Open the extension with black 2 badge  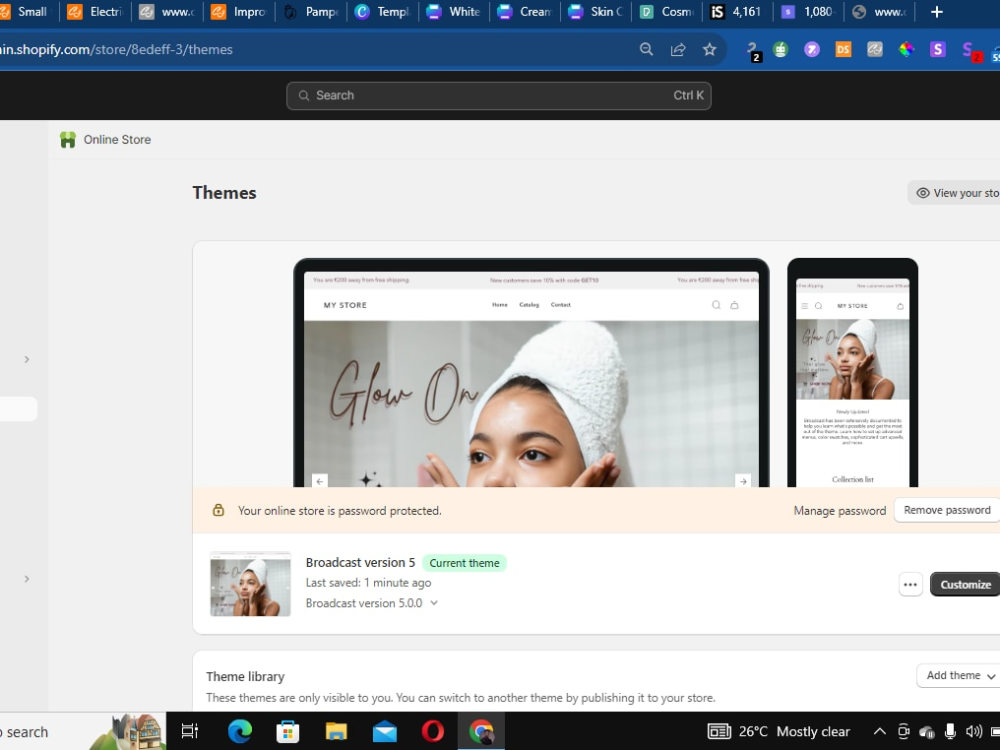(x=753, y=50)
